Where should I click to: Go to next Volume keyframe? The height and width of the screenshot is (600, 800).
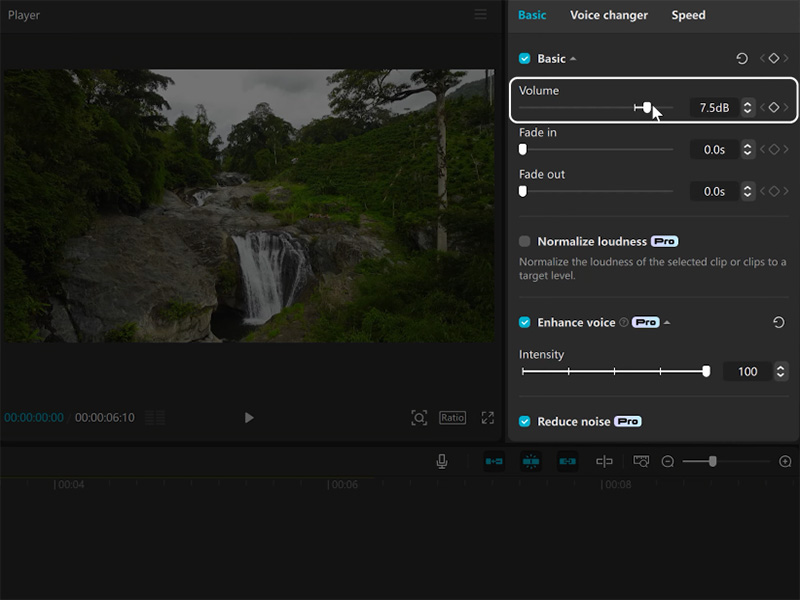coord(786,107)
